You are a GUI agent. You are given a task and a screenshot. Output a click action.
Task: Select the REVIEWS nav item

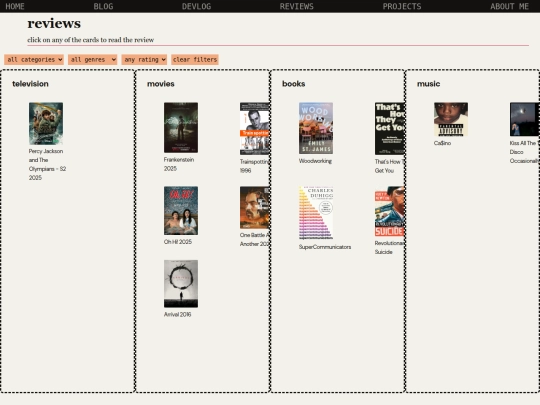(x=297, y=6)
